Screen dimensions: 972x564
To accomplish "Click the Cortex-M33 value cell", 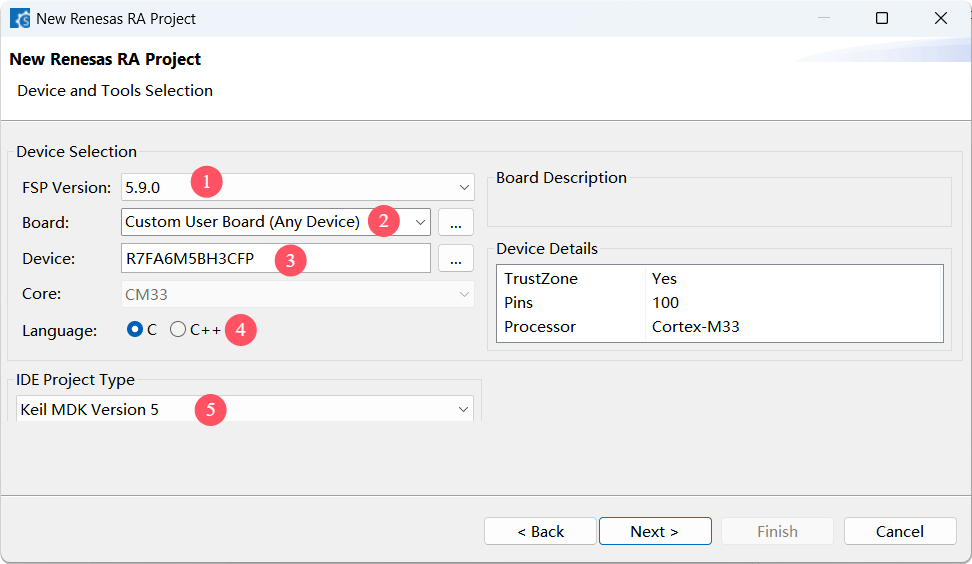I will (696, 327).
